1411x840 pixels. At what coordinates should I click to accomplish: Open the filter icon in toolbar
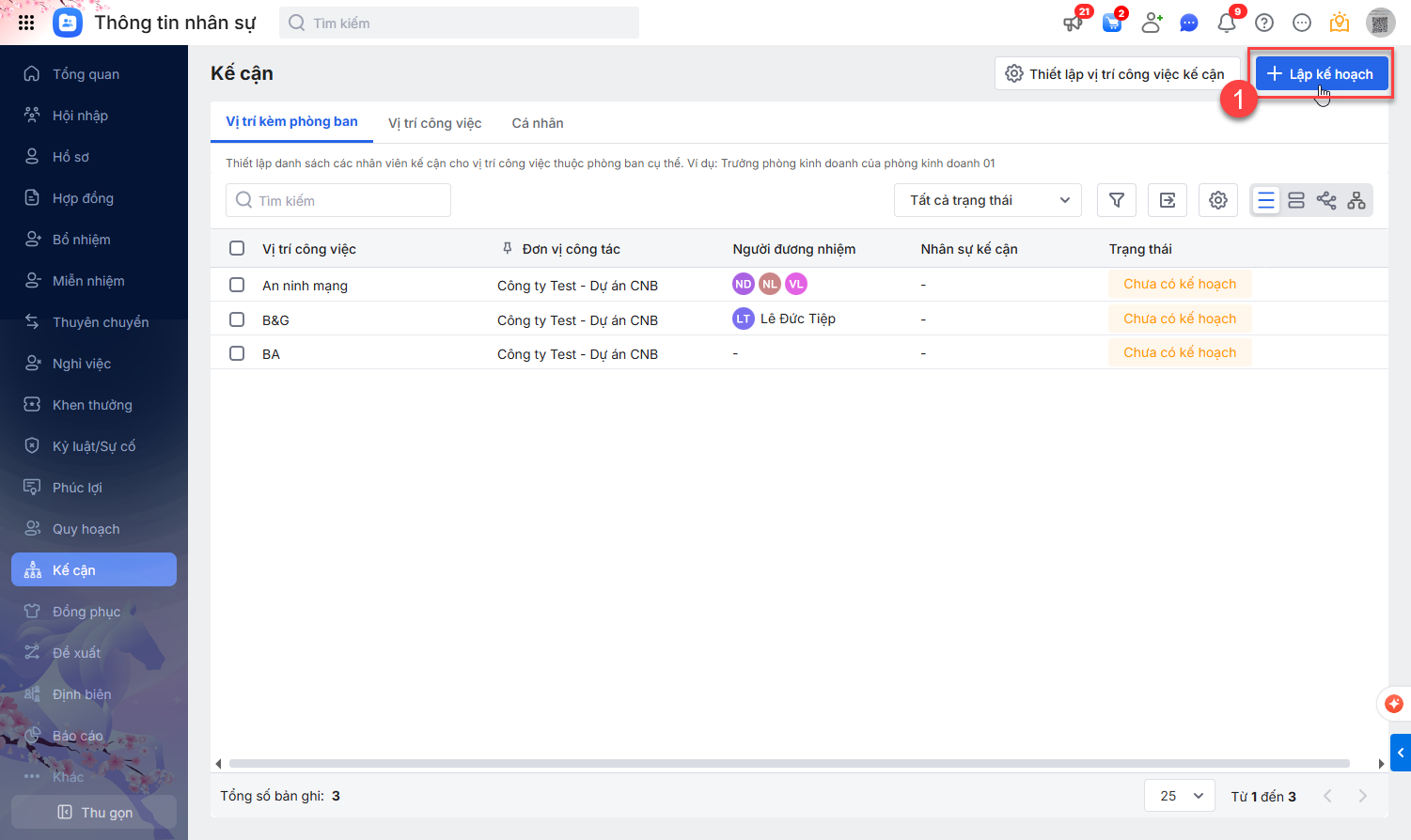click(1117, 200)
